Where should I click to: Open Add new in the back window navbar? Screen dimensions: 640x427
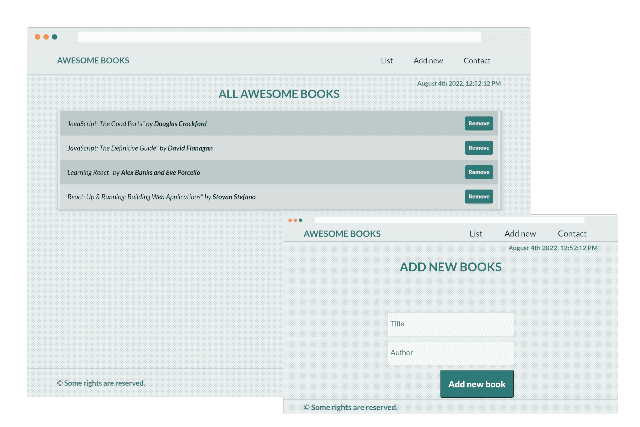428,61
